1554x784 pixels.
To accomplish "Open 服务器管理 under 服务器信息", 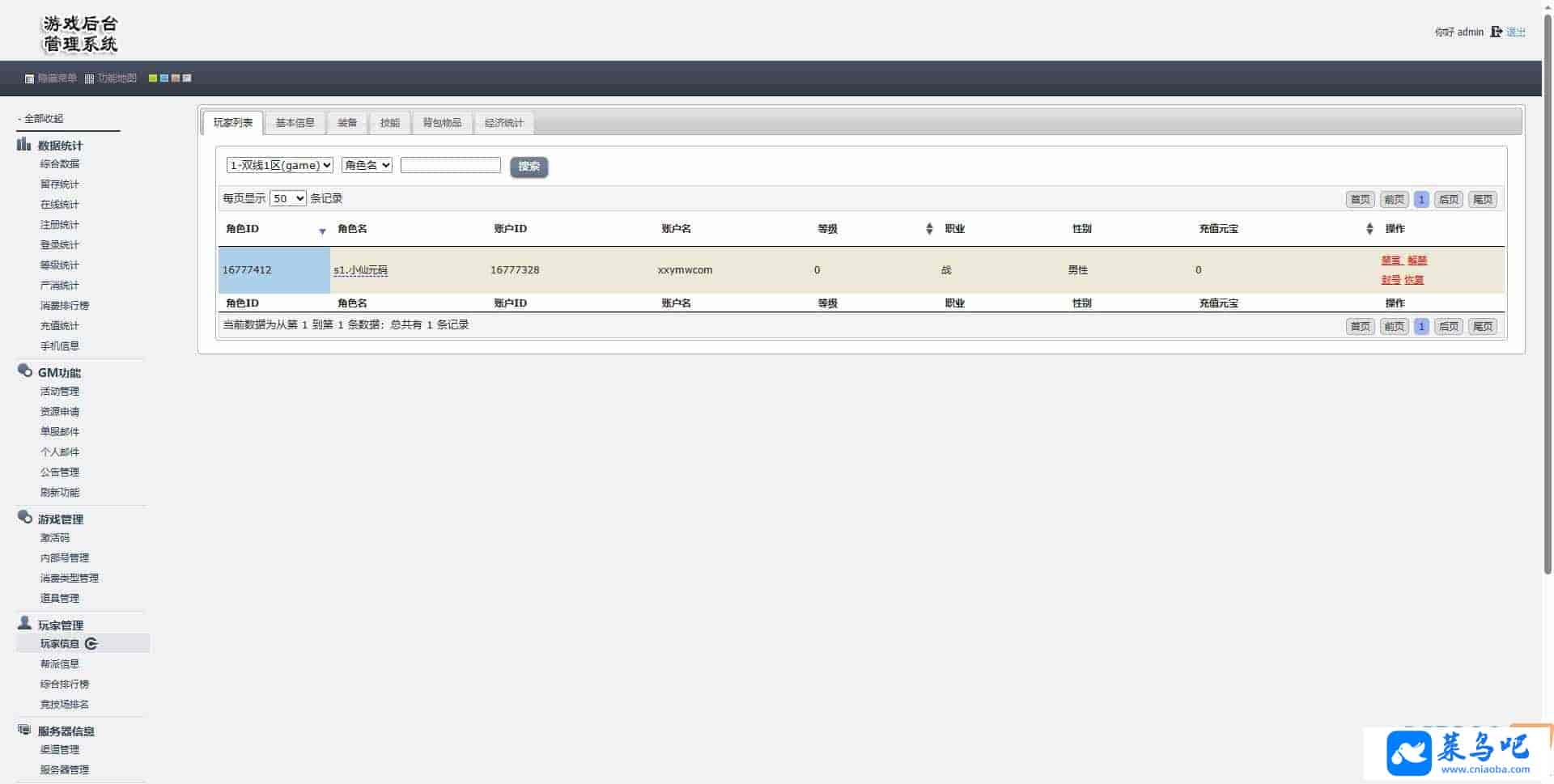I will click(65, 770).
